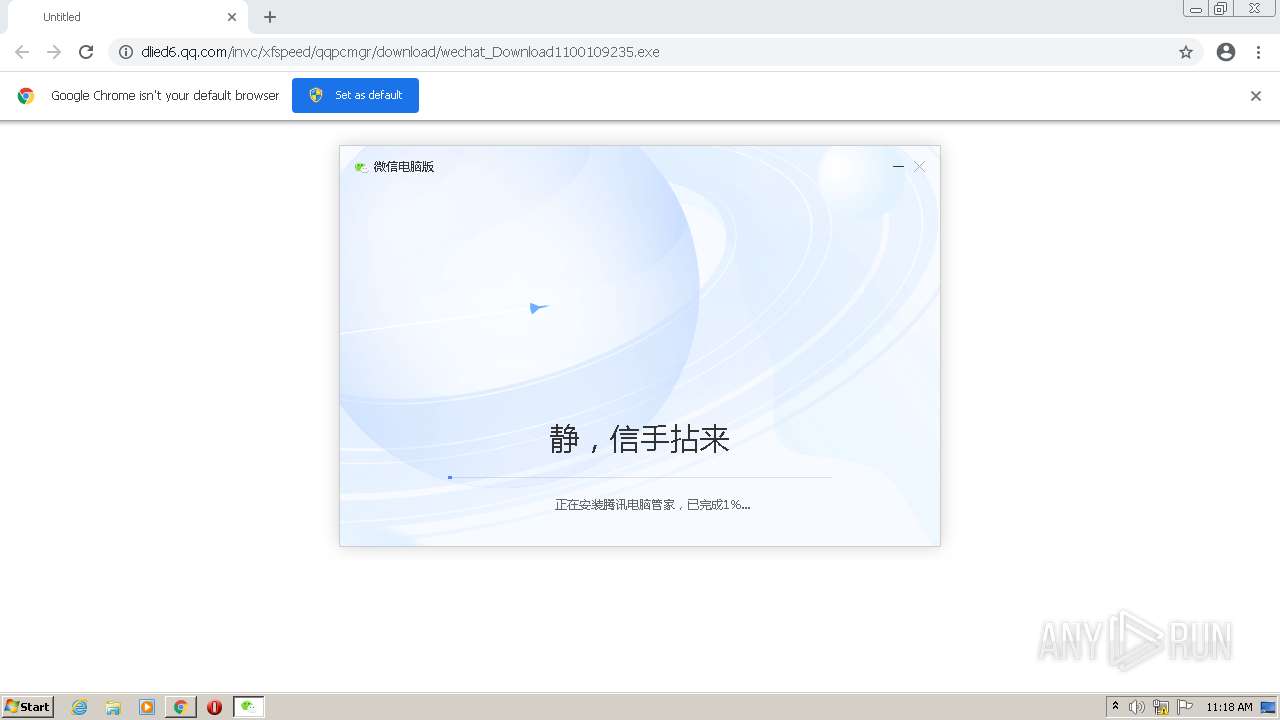Viewport: 1280px width, 720px height.
Task: Open Action Center flag icon
Action: 1185,707
